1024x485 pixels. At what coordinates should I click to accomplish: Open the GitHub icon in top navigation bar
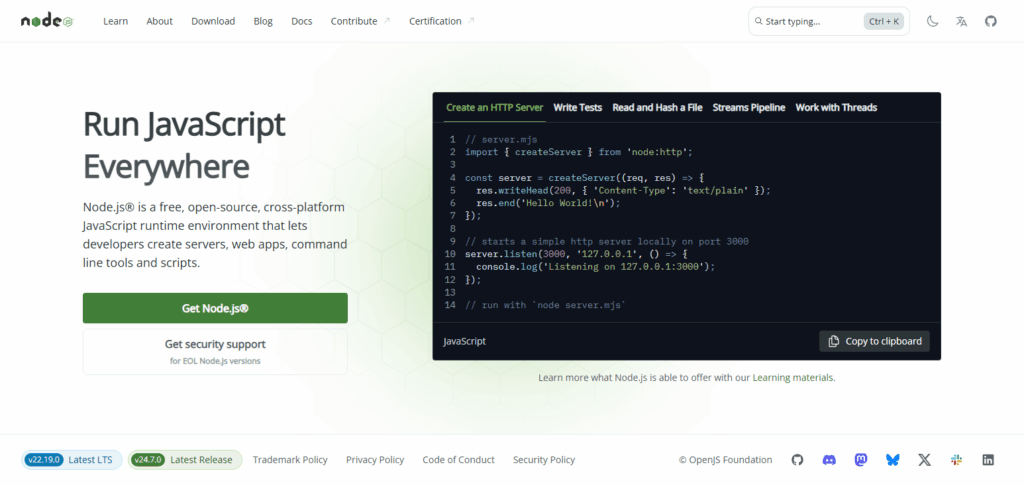tap(990, 21)
